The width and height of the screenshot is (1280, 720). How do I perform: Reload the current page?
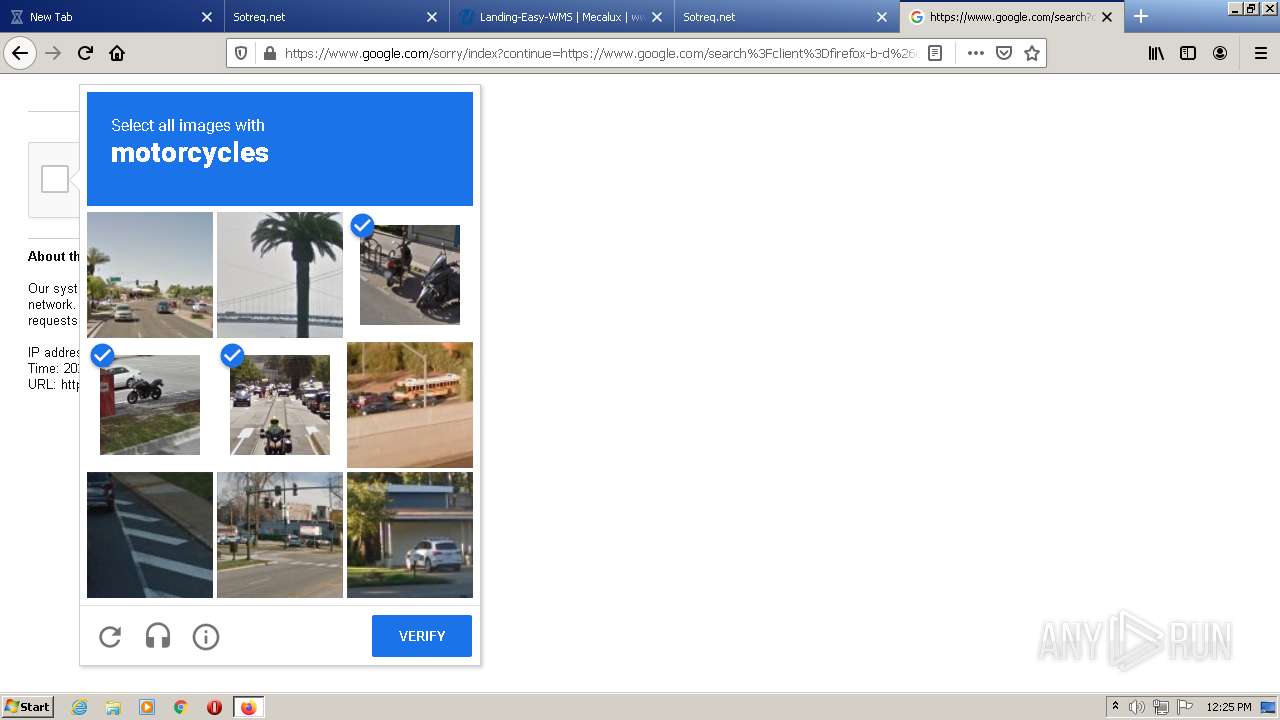point(85,53)
